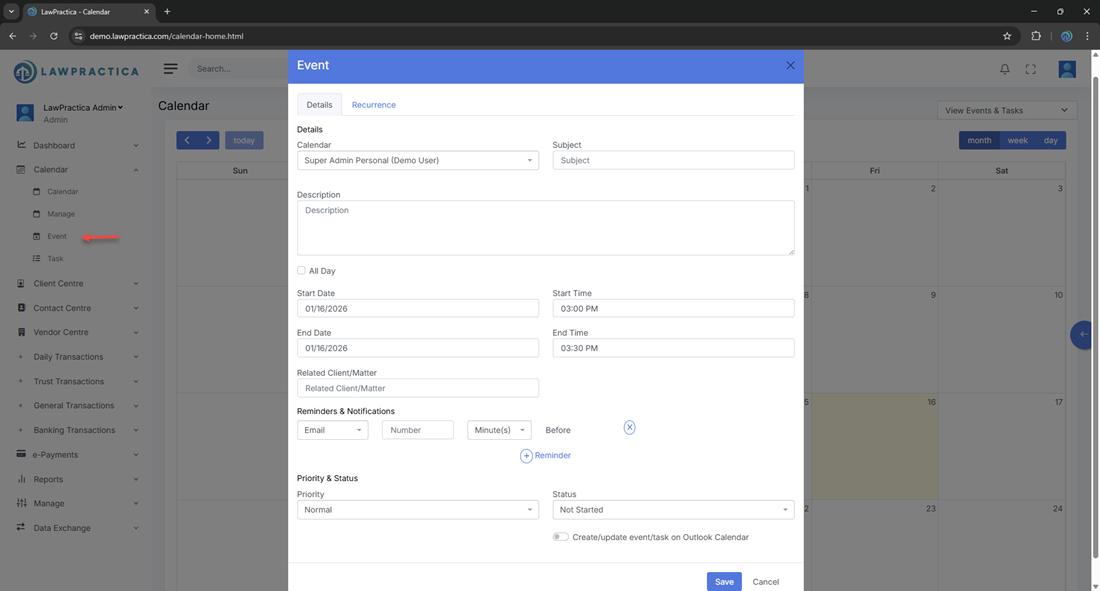1100x591 pixels.
Task: Open the Calendar selection dropdown
Action: pyautogui.click(x=417, y=160)
